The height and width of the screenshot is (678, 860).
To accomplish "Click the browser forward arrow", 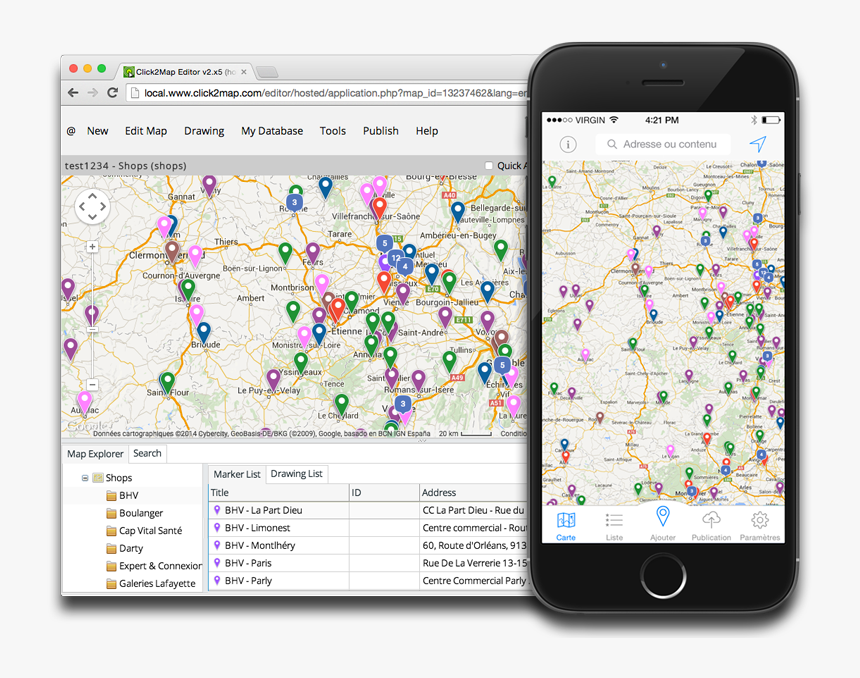I will tap(93, 93).
